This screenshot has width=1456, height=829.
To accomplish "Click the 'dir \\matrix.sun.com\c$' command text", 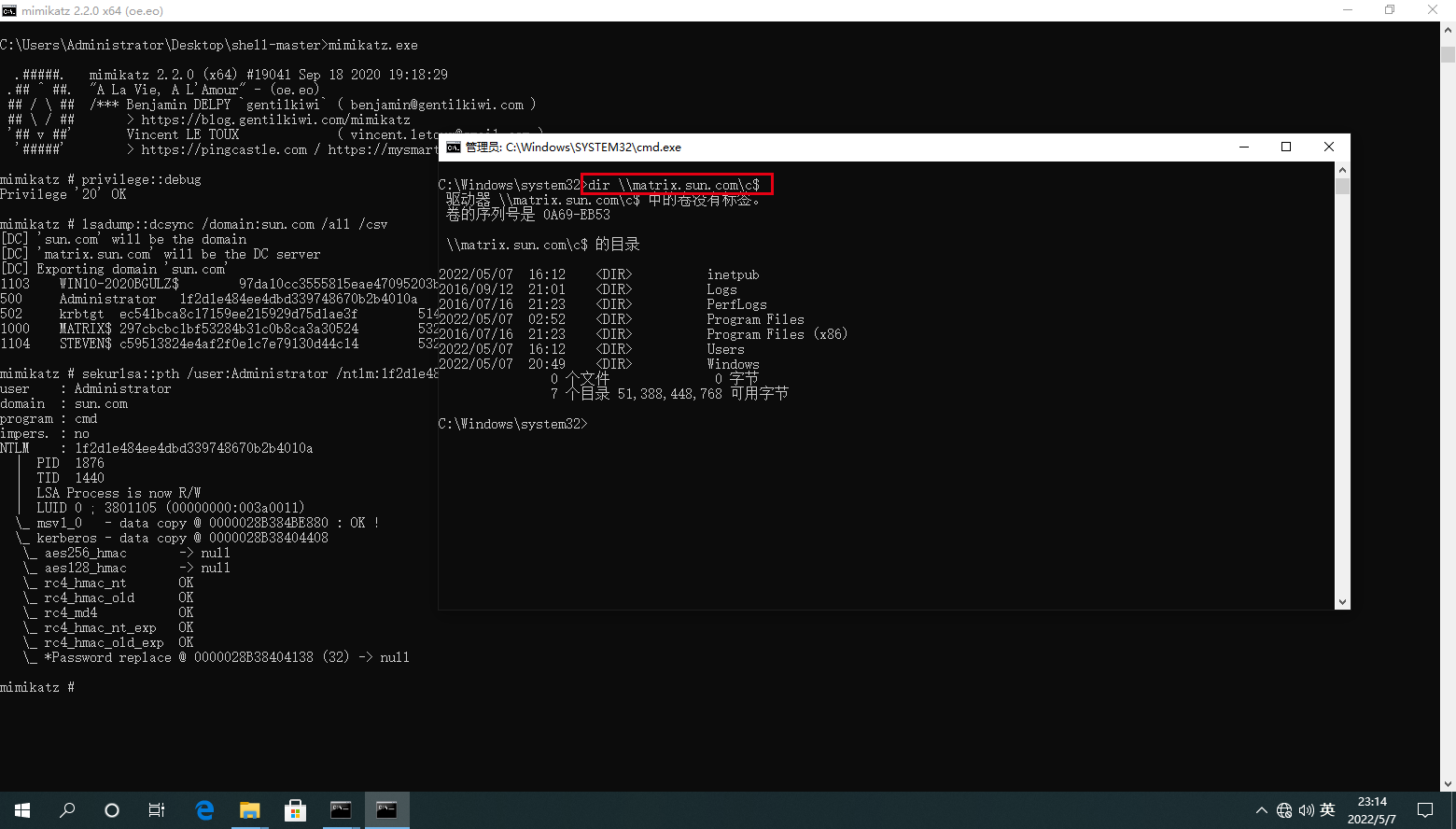I will [673, 185].
